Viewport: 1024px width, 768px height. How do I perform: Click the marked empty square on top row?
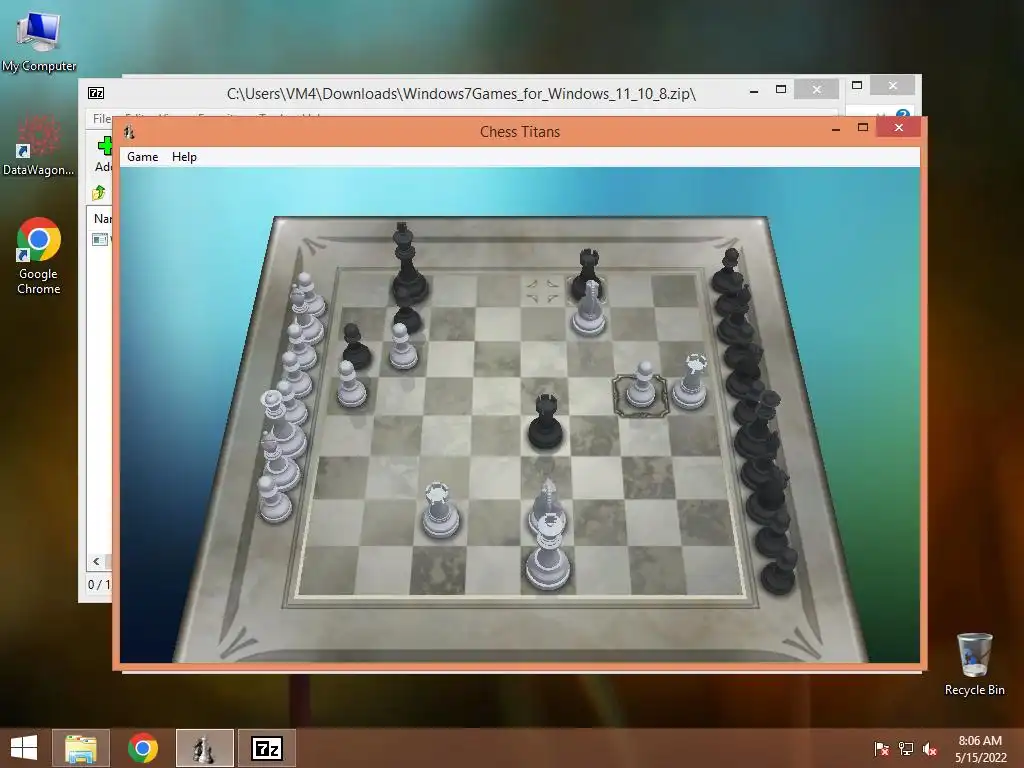pos(543,291)
